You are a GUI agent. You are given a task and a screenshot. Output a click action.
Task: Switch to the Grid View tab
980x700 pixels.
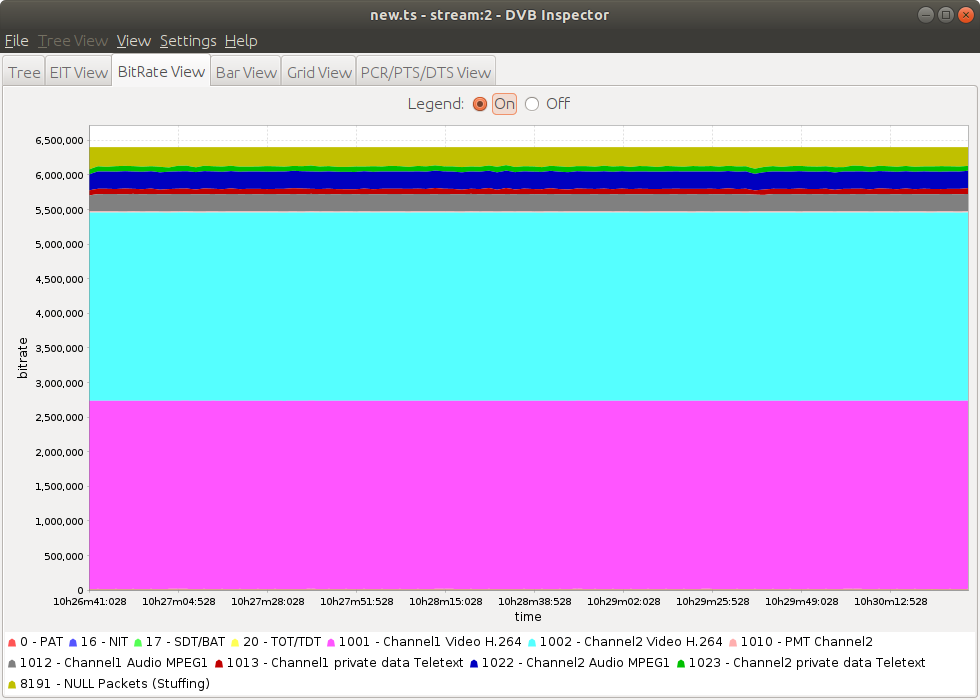pyautogui.click(x=319, y=72)
